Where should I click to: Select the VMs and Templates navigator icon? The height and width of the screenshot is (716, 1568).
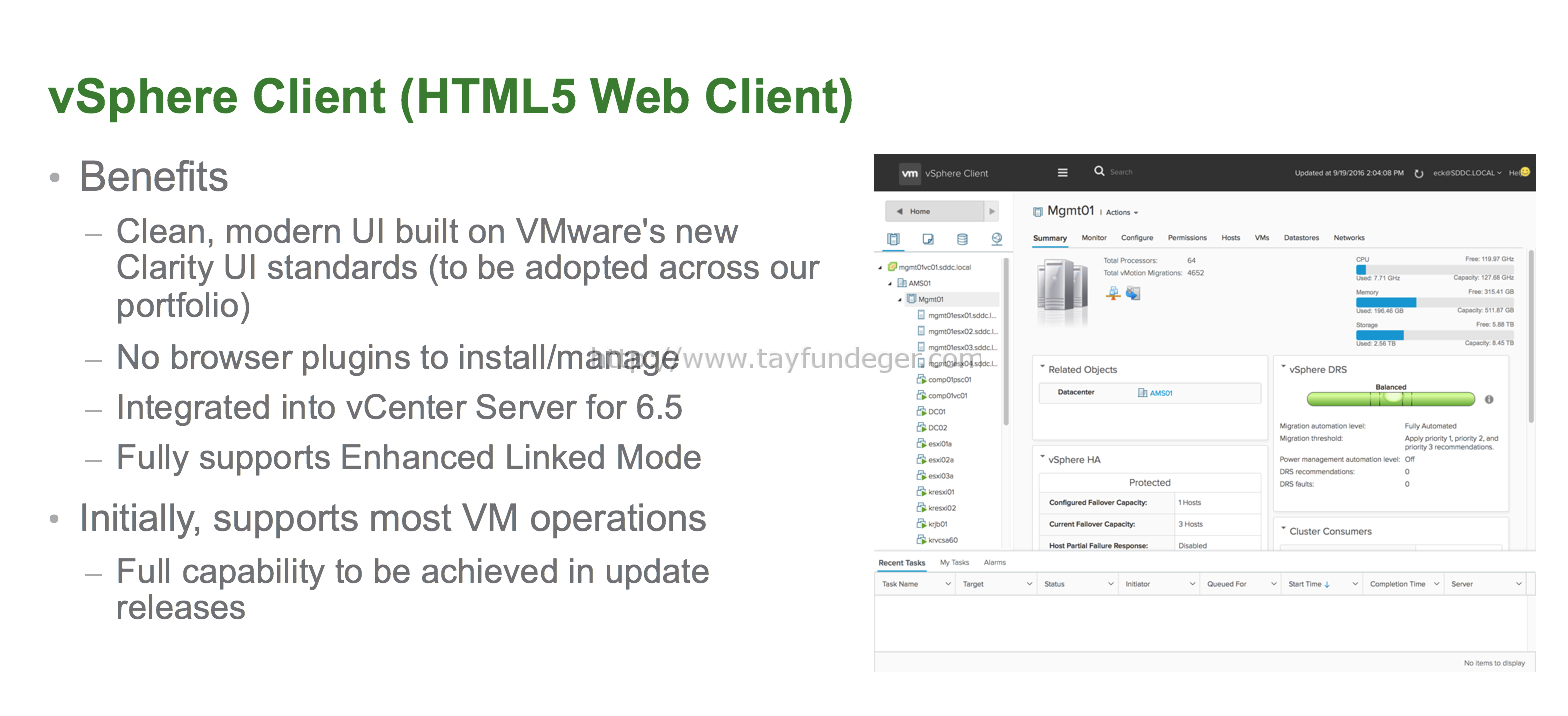pyautogui.click(x=928, y=239)
